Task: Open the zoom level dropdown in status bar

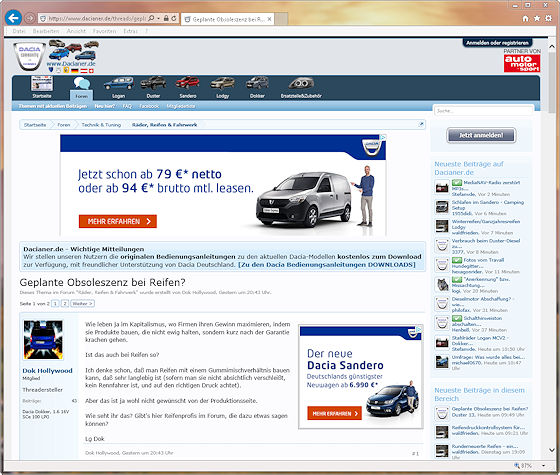Action: [544, 465]
